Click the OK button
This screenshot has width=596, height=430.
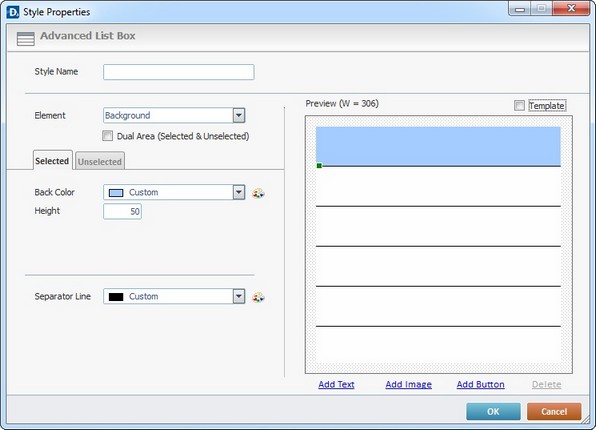493,411
